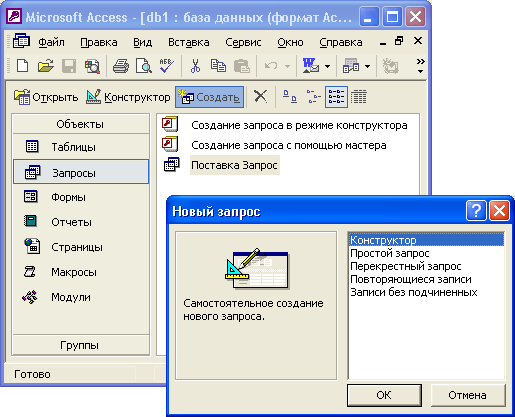Screen dimensions: 515x417
Task: Click the Open folder toolbar icon
Action: 46,66
